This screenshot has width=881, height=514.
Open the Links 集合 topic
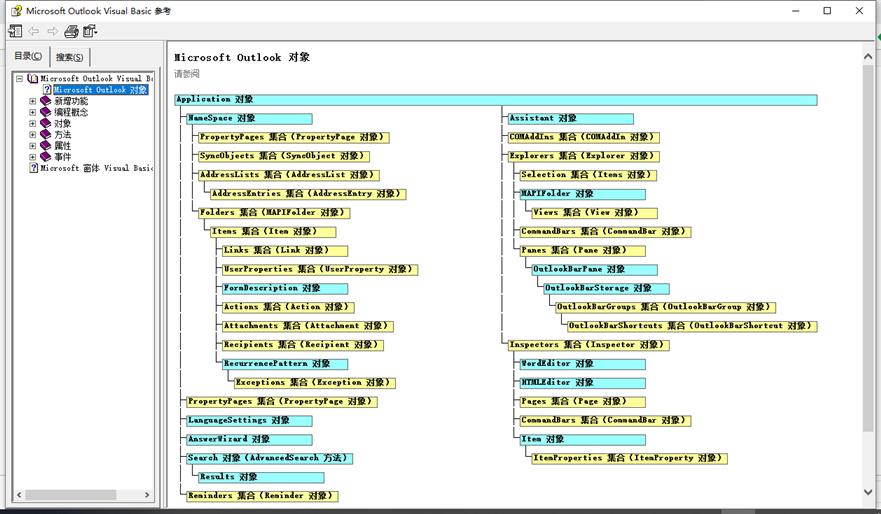tap(285, 251)
